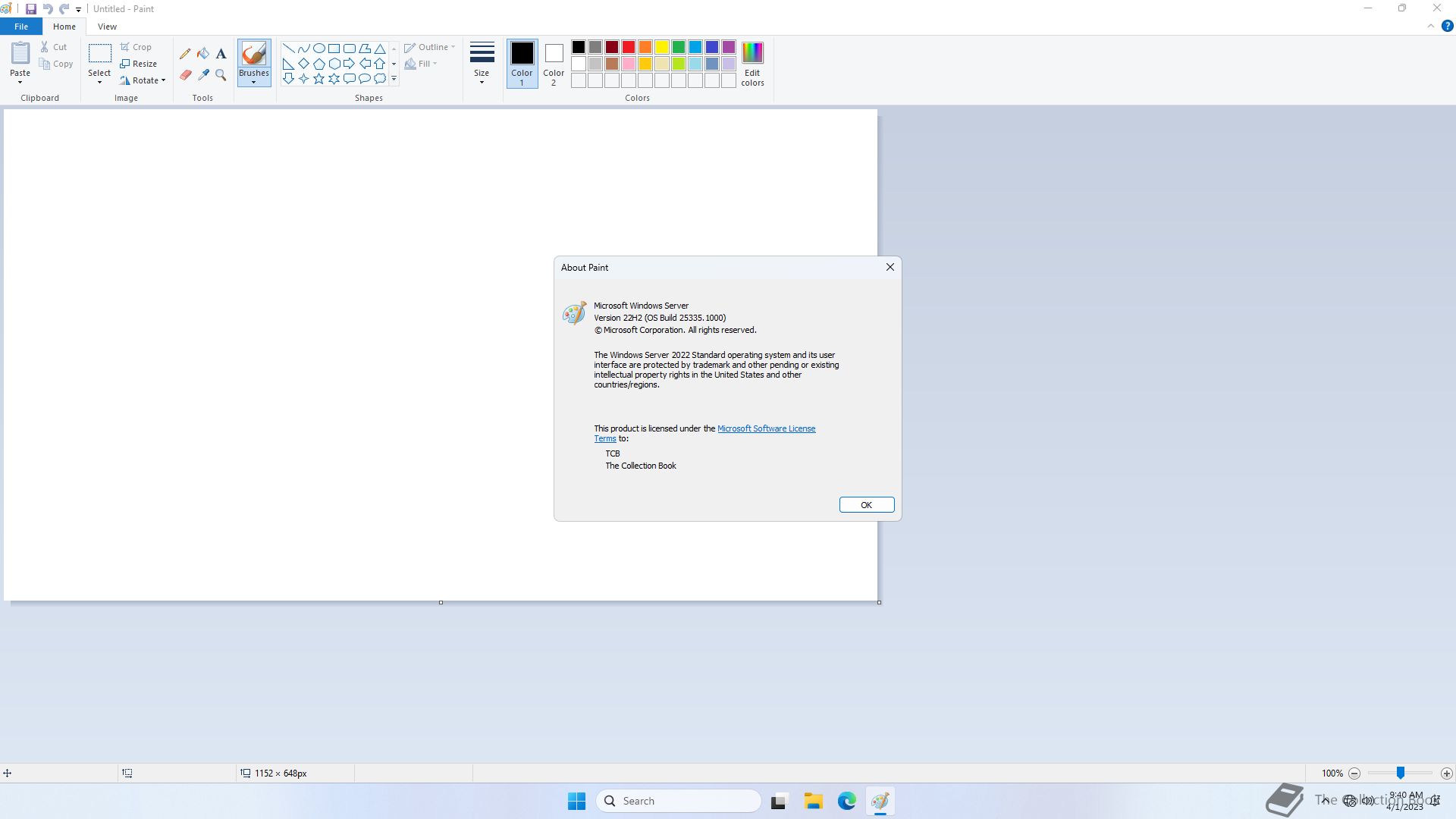Viewport: 1456px width, 819px height.
Task: Pick the yellow color swatch
Action: (x=662, y=47)
